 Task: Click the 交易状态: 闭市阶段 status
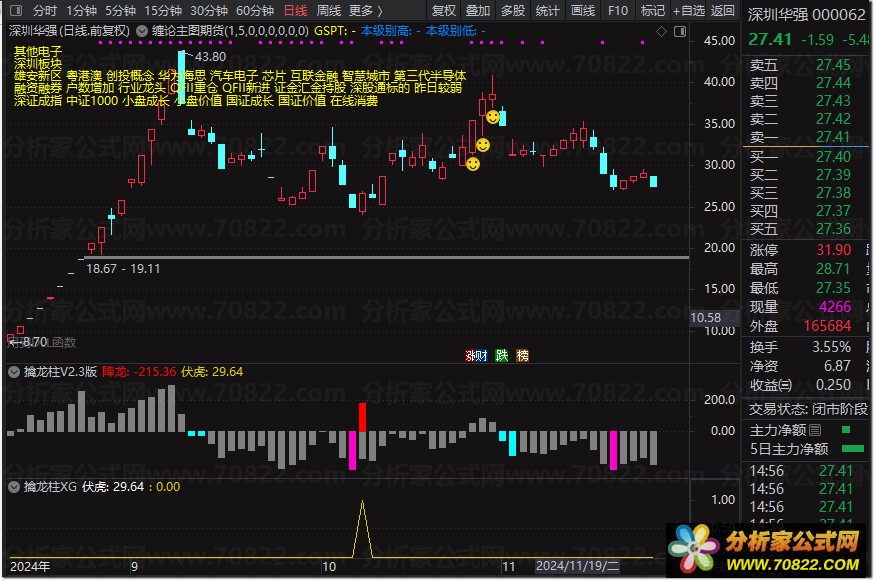tap(808, 409)
